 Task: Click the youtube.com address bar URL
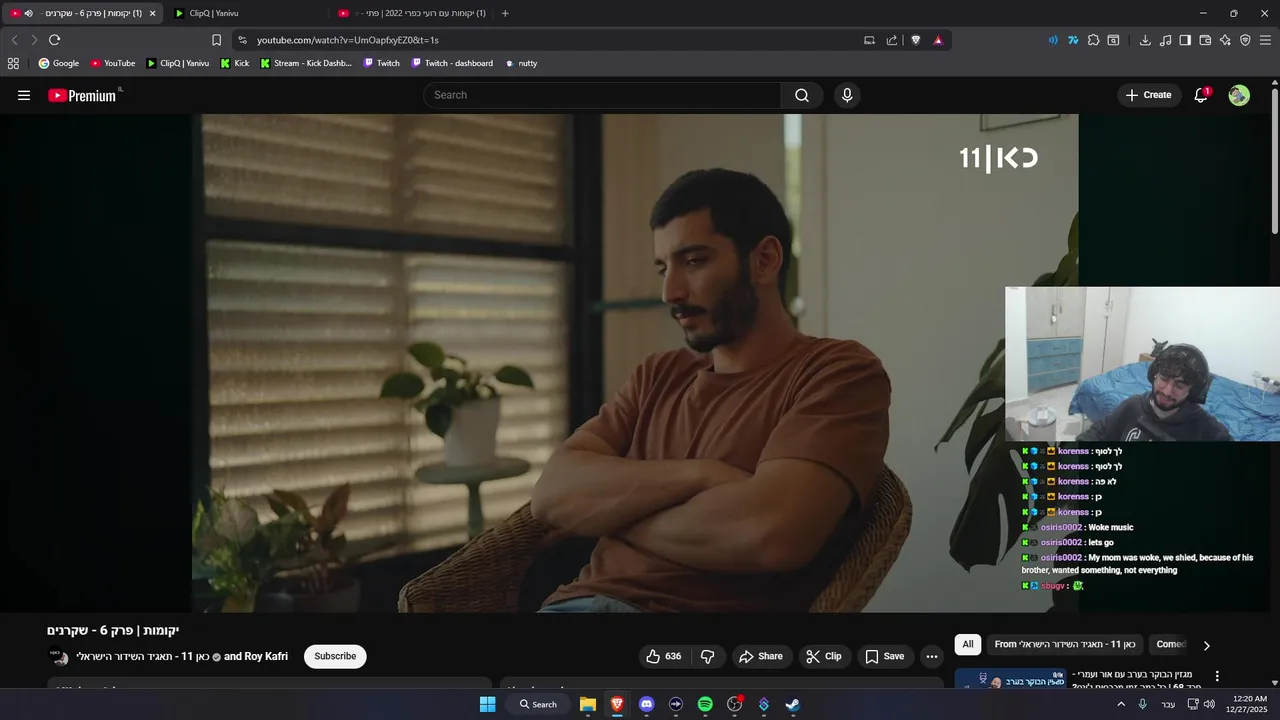348,40
